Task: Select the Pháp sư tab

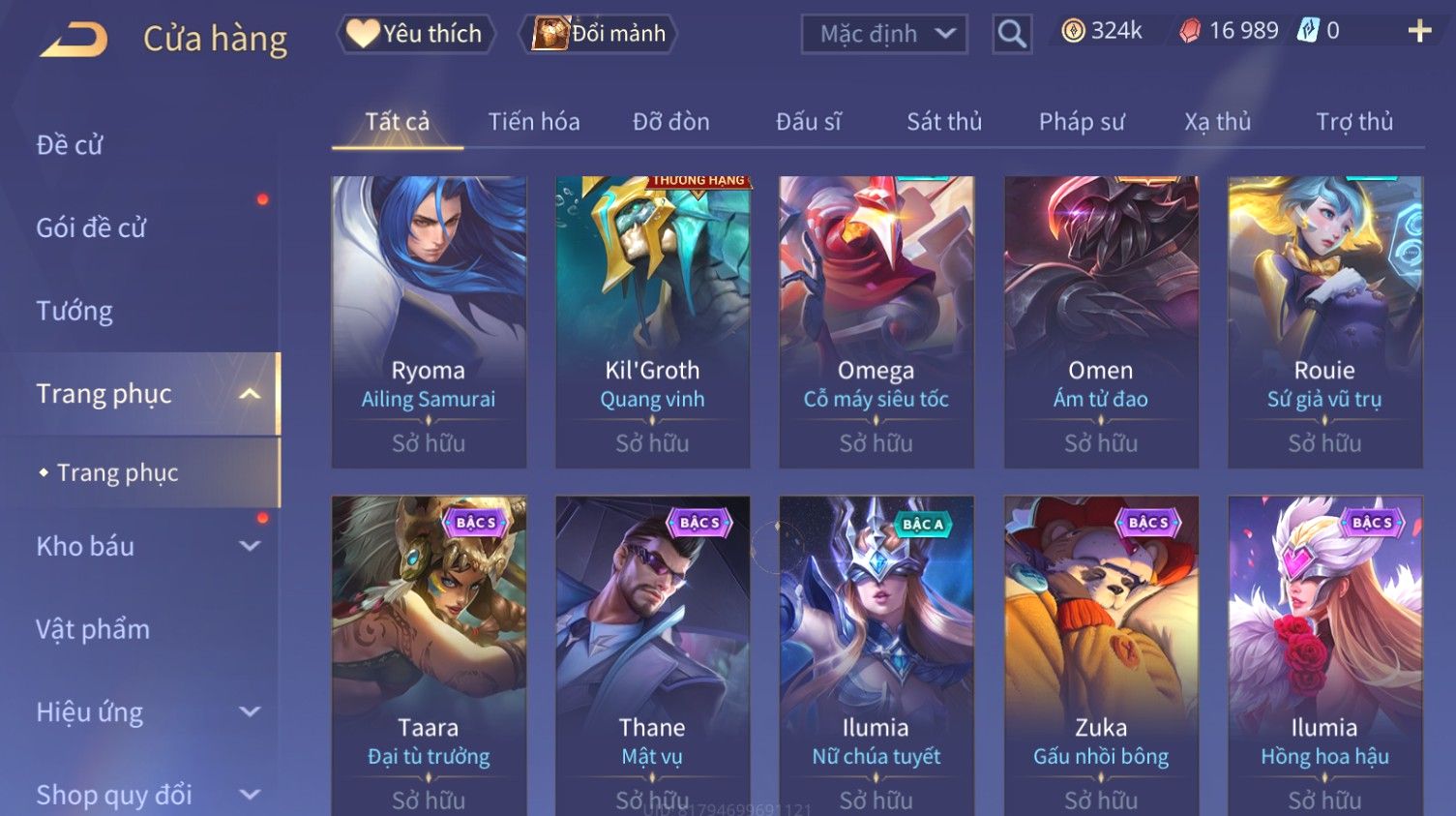Action: pos(1082,122)
